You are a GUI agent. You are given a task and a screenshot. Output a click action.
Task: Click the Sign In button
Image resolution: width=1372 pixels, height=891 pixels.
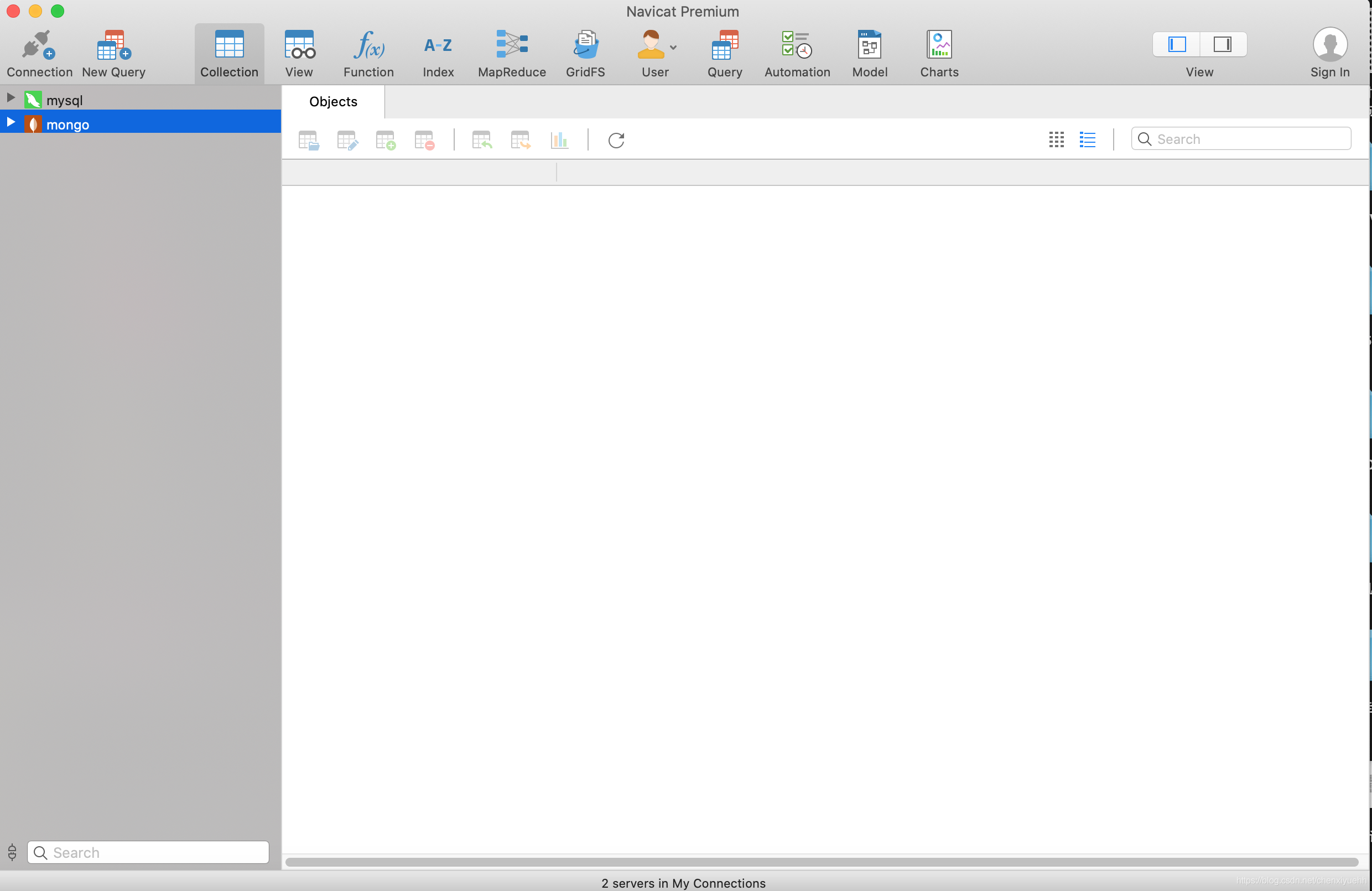click(x=1329, y=53)
